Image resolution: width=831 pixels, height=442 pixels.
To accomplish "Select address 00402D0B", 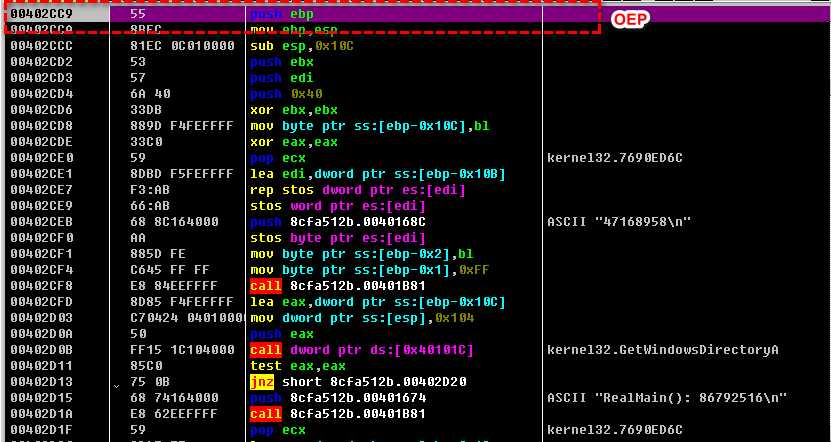I will point(41,350).
